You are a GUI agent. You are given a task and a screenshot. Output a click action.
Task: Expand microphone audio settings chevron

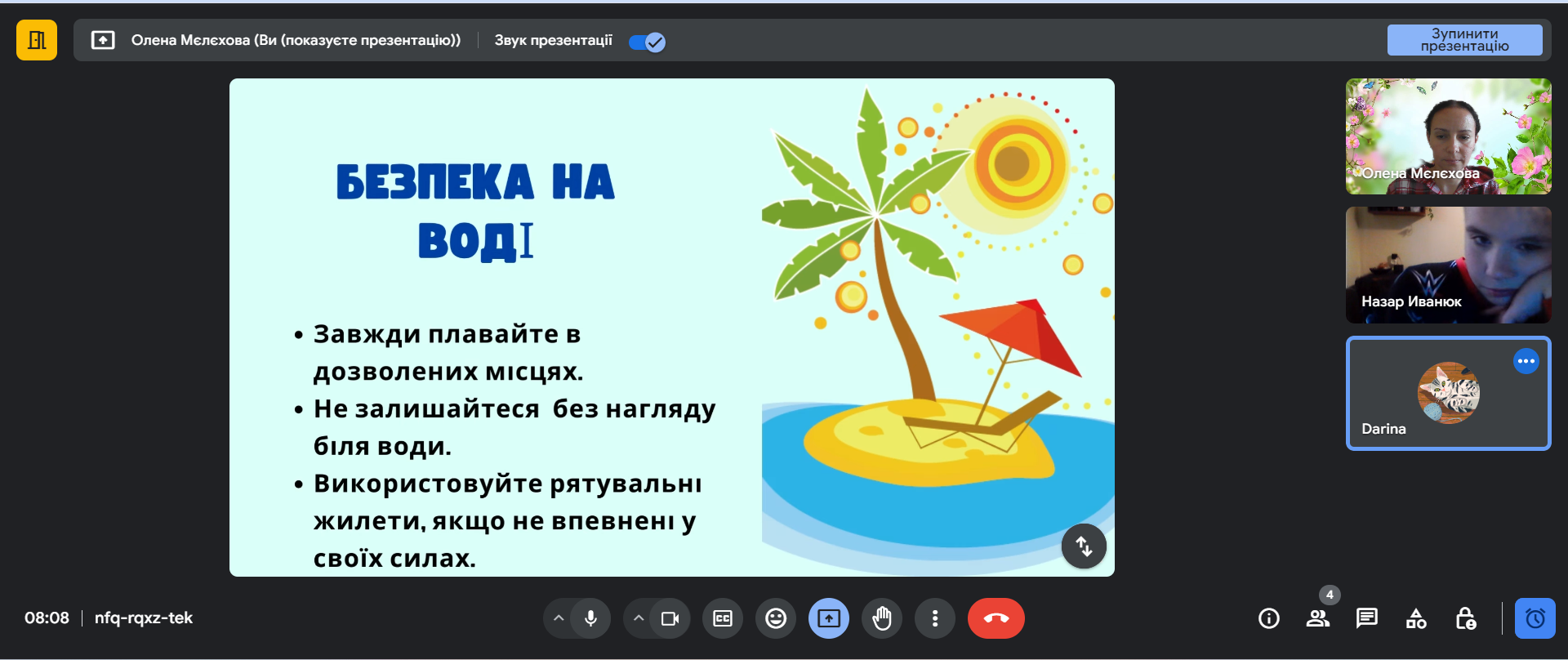(x=559, y=618)
